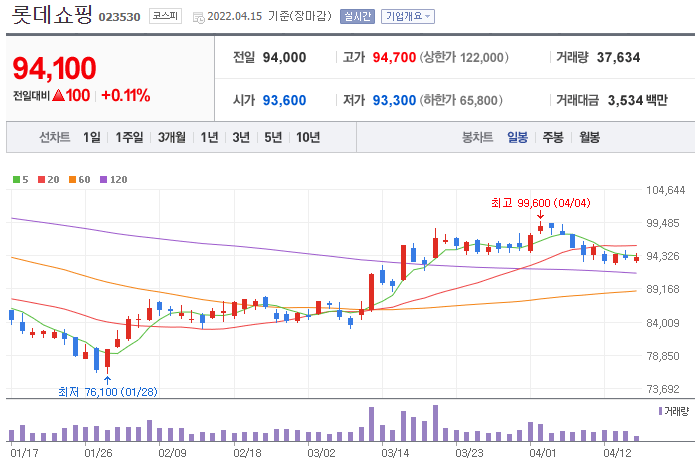This screenshot has width=695, height=466.
Task: Click the 실시간 real-time button
Action: pyautogui.click(x=357, y=16)
